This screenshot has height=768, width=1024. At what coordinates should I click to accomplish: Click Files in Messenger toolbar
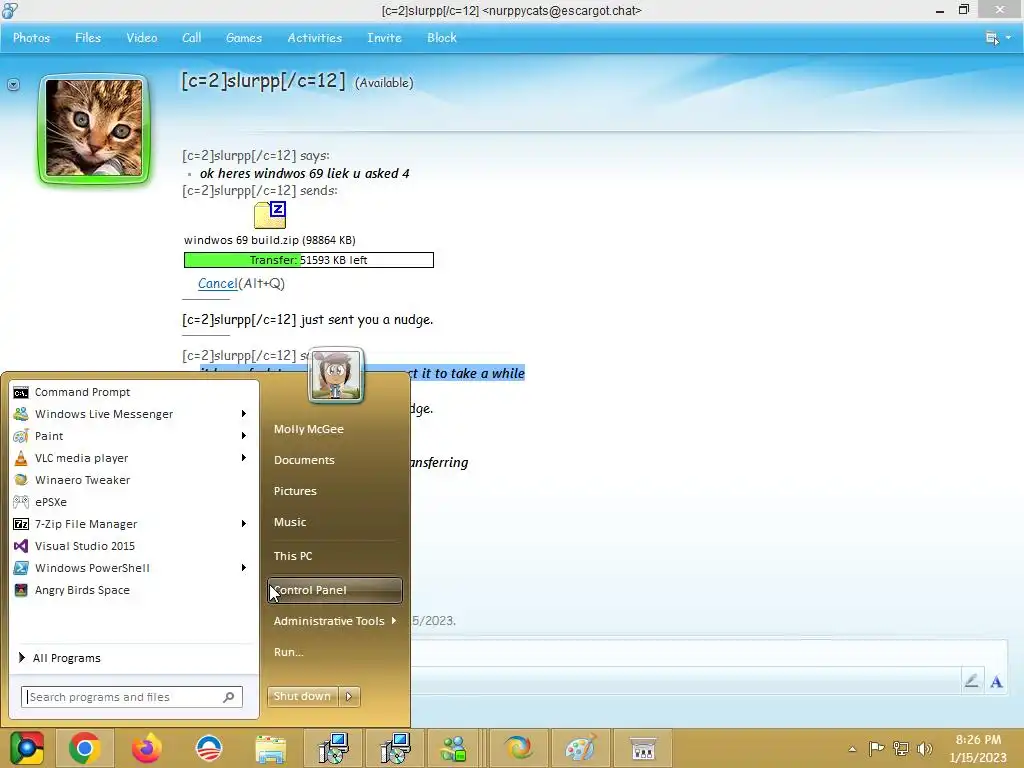(88, 38)
